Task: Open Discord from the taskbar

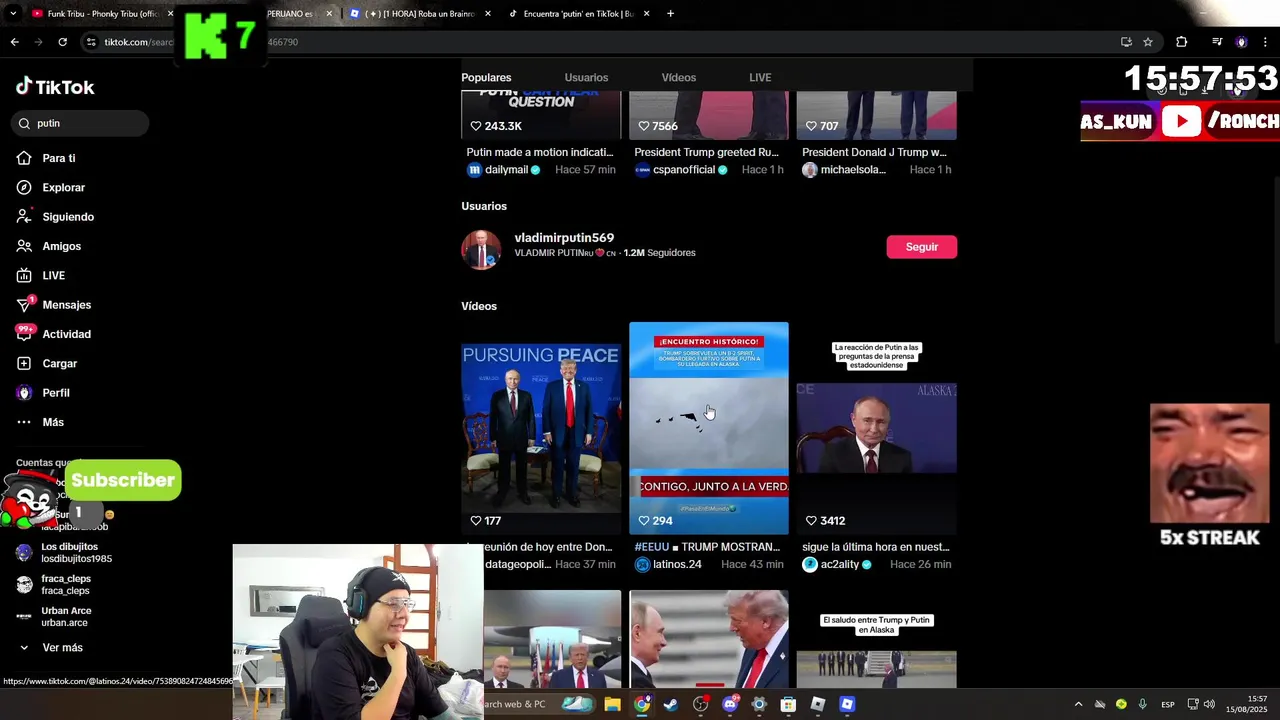Action: (x=730, y=704)
